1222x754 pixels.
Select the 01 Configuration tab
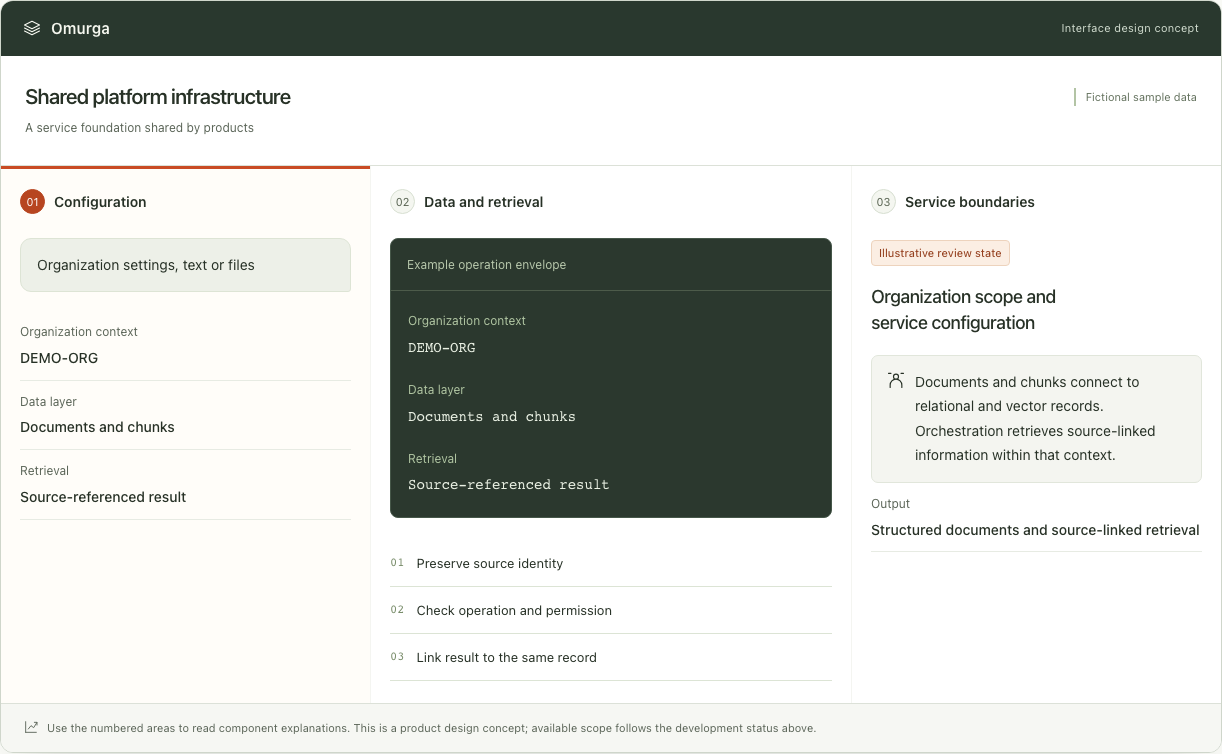coord(185,202)
